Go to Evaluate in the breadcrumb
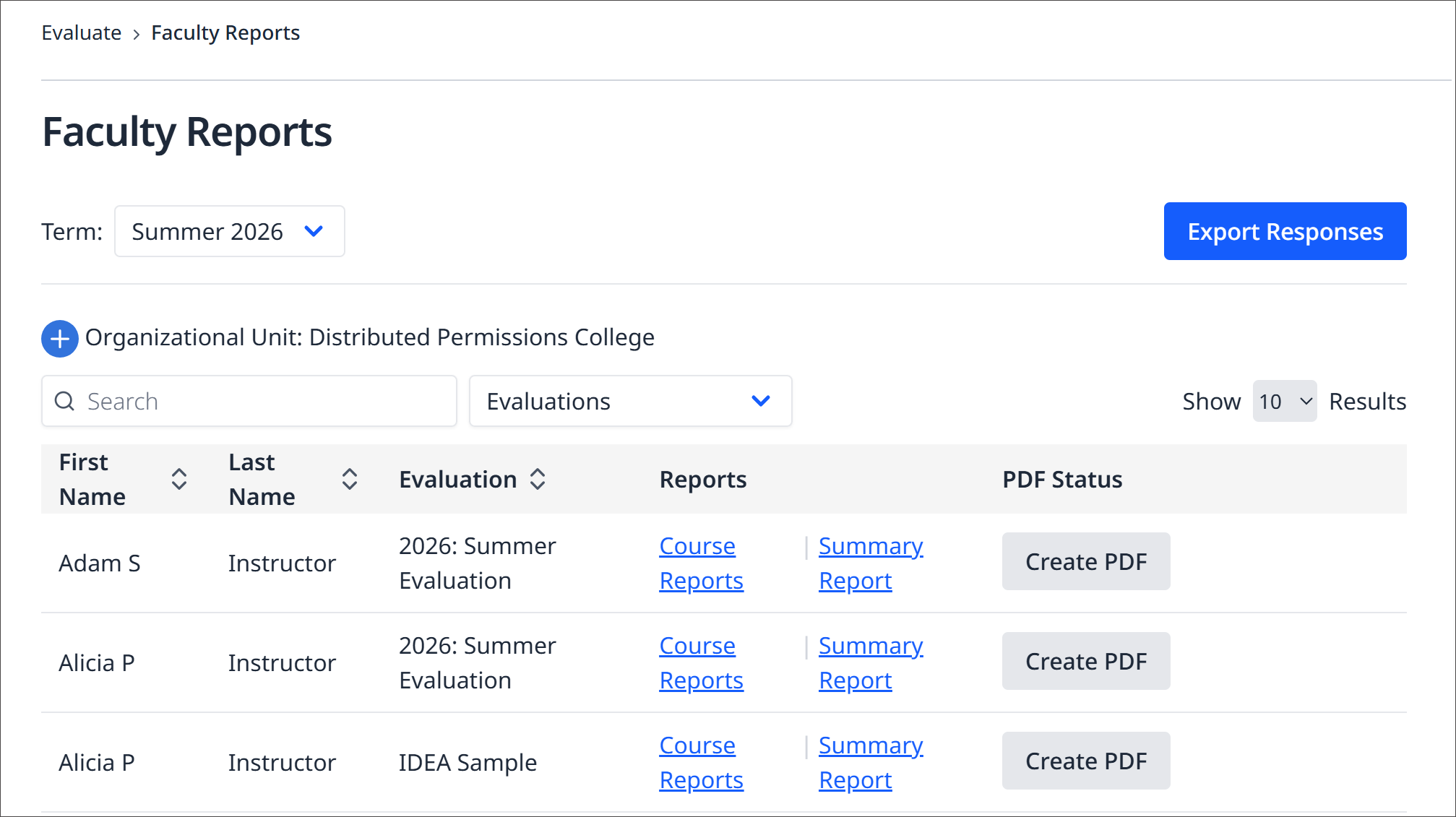The width and height of the screenshot is (1456, 817). click(x=82, y=33)
